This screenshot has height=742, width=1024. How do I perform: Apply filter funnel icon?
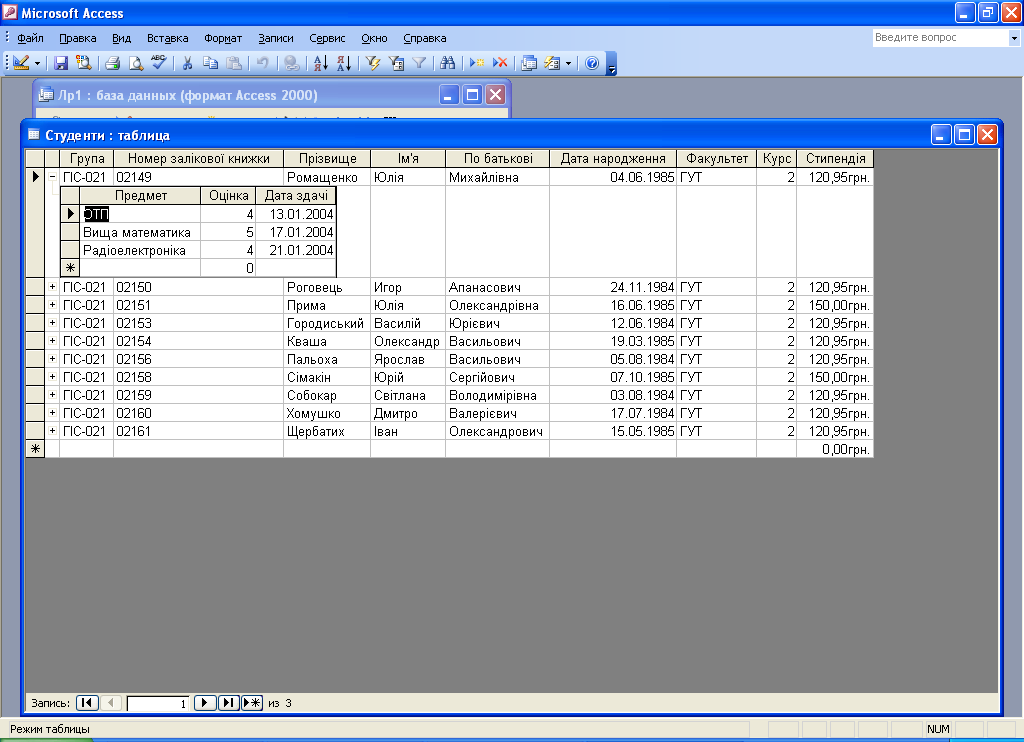[419, 63]
